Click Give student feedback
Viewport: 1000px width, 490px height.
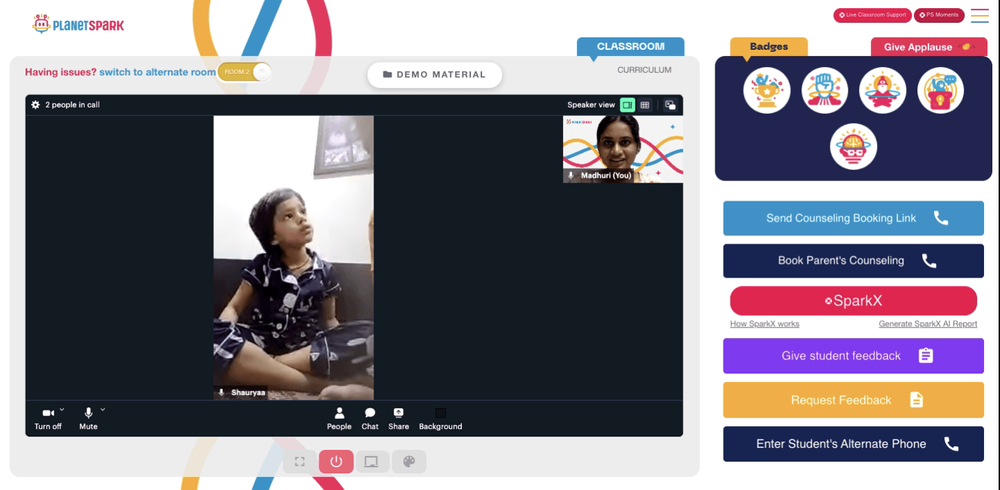(853, 356)
